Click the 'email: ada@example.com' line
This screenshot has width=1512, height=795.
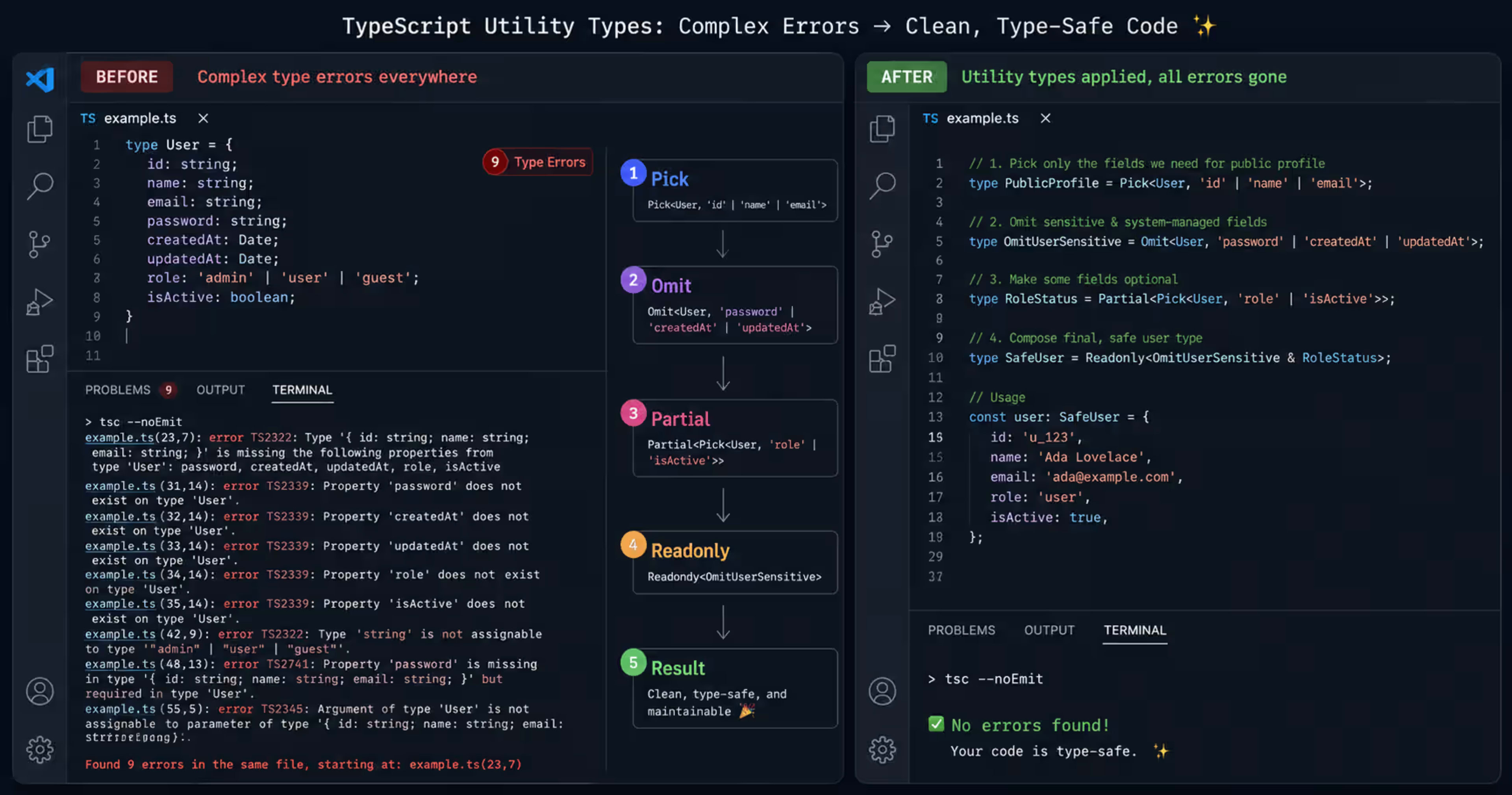pyautogui.click(x=1086, y=477)
